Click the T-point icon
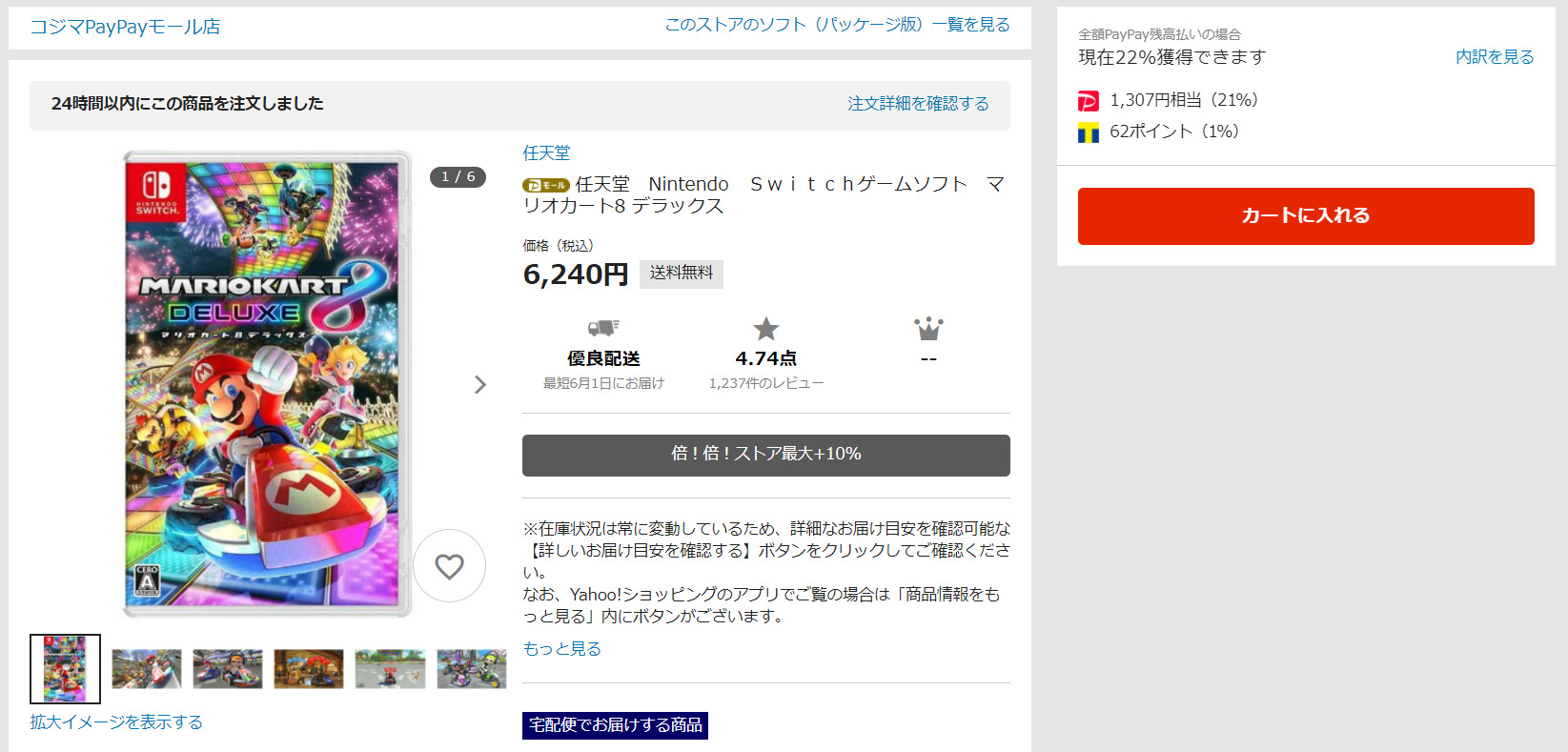The image size is (1568, 752). pos(1089,132)
